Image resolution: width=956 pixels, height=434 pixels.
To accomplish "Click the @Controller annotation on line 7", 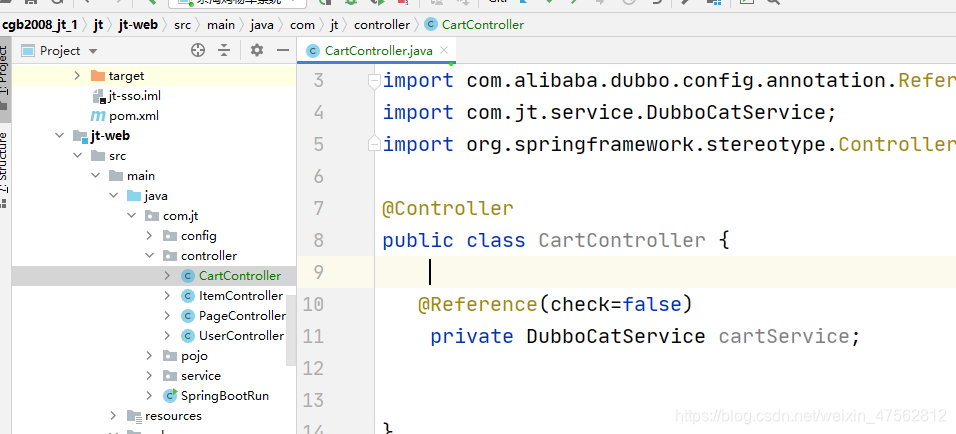I will click(448, 208).
